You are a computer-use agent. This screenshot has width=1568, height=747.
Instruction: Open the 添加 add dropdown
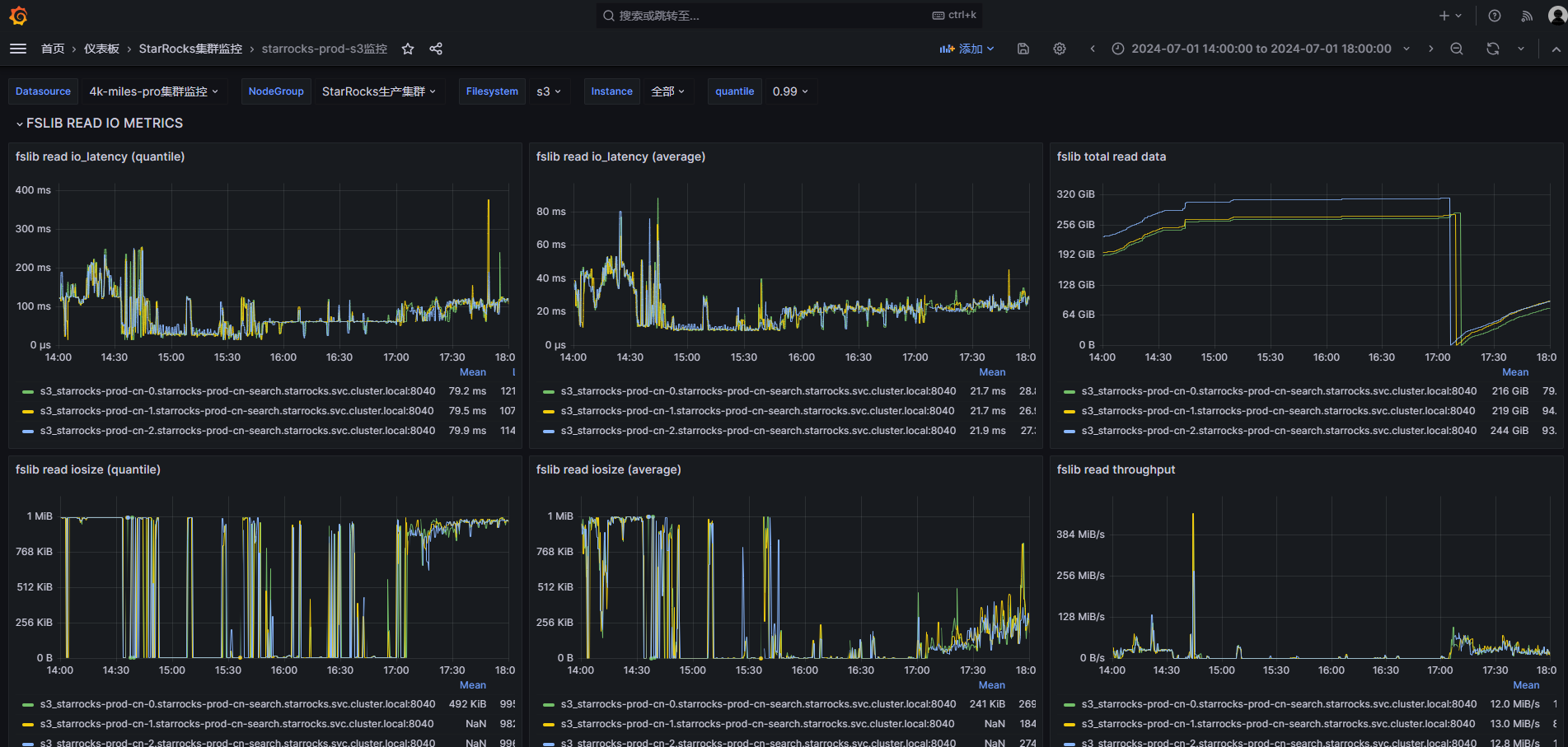pyautogui.click(x=967, y=49)
